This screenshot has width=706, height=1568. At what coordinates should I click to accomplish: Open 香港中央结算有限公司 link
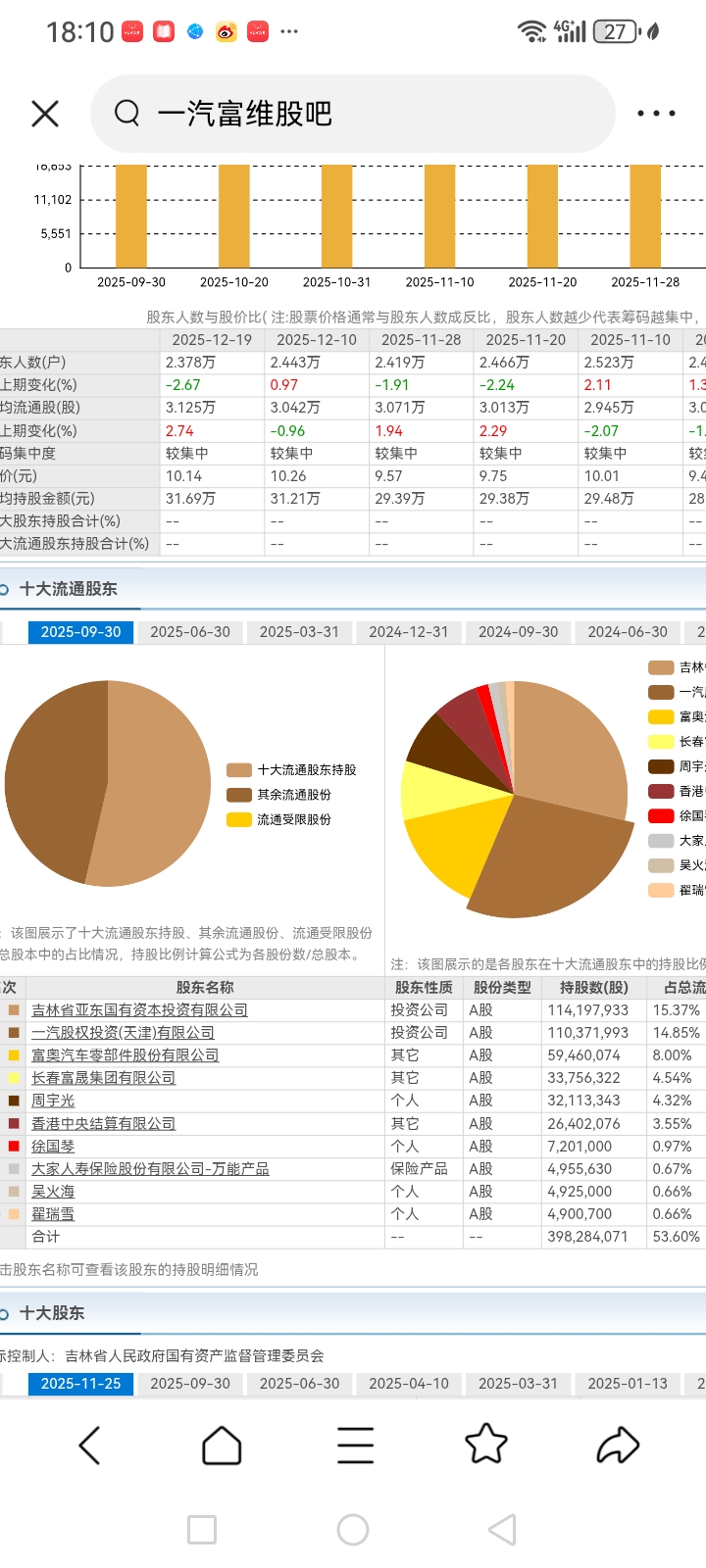(x=103, y=1124)
